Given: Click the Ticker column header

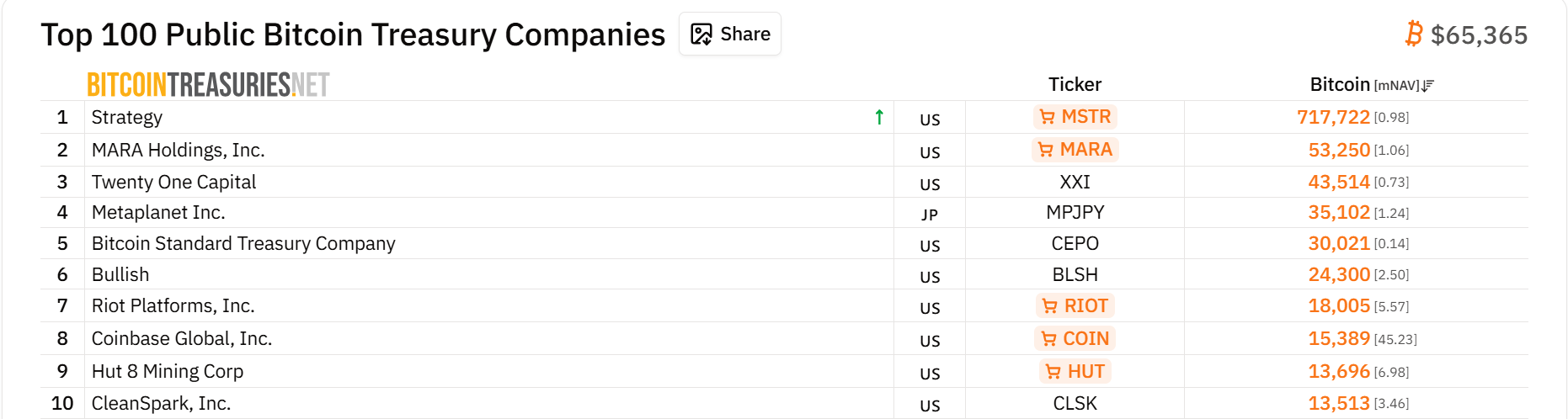Looking at the screenshot, I should point(1075,84).
